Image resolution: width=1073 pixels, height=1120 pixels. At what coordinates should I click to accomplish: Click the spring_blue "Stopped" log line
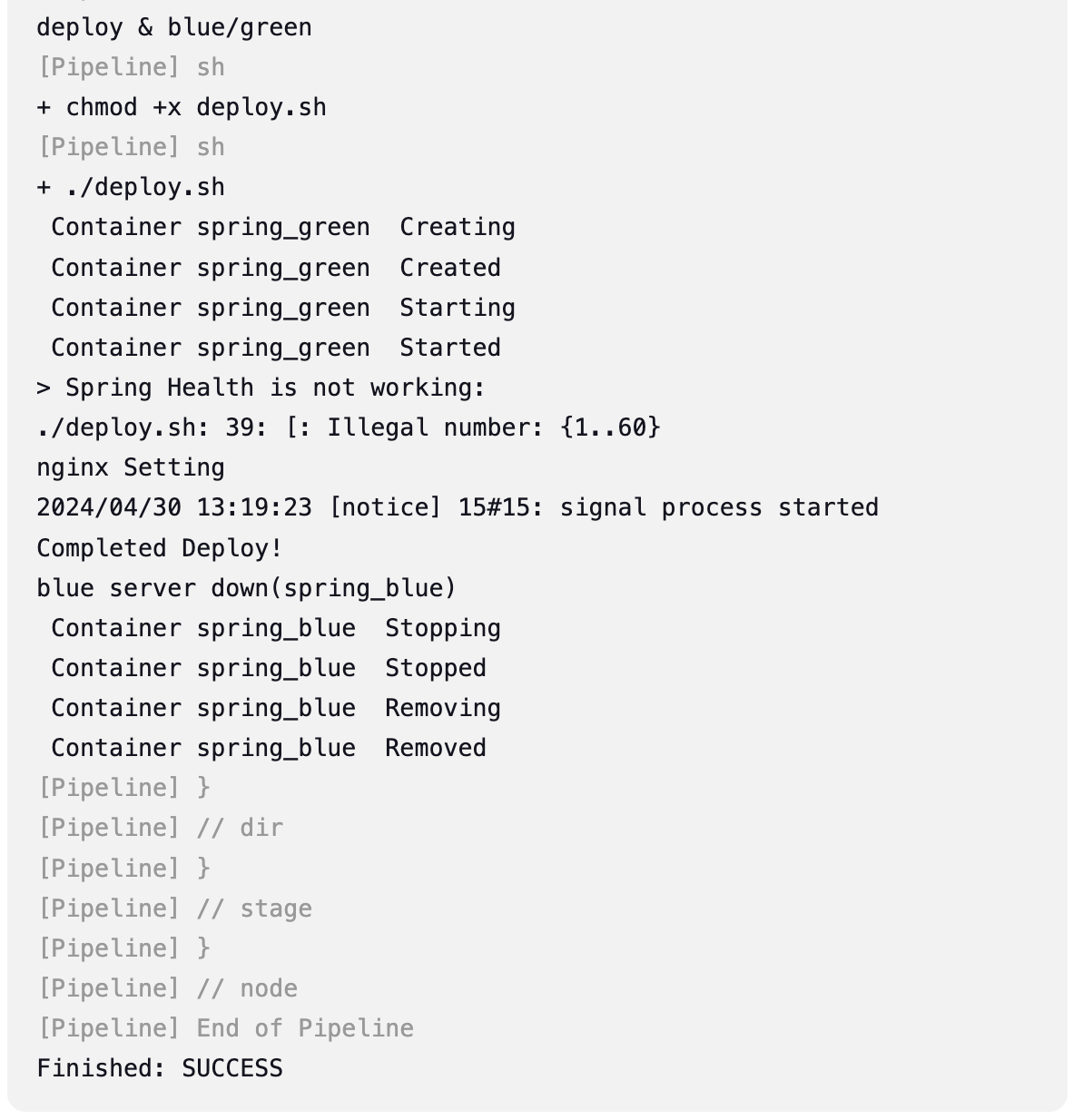tap(268, 668)
